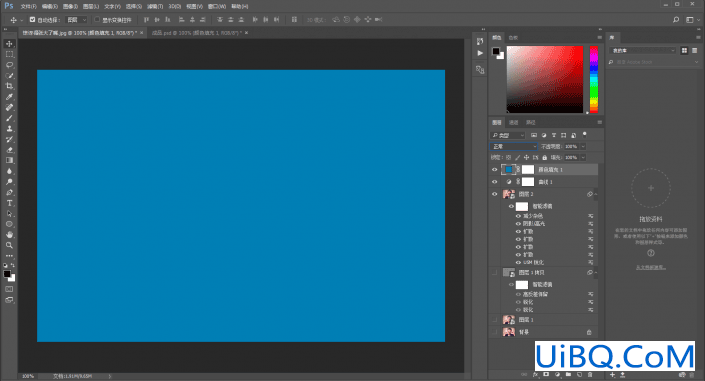Screen dimensions: 705x381
Task: Toggle the 自动选择 checkbox
Action: click(x=32, y=20)
